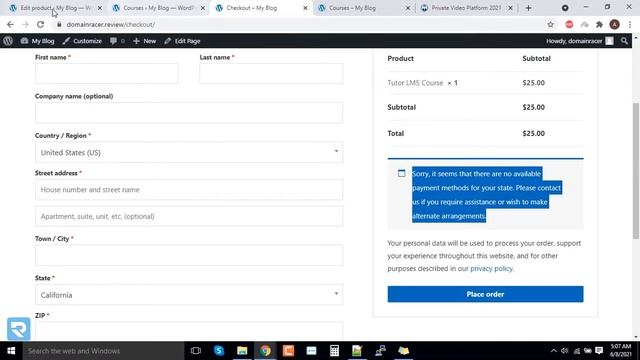Open a new browser tab
The width and height of the screenshot is (640, 360).
click(x=528, y=8)
